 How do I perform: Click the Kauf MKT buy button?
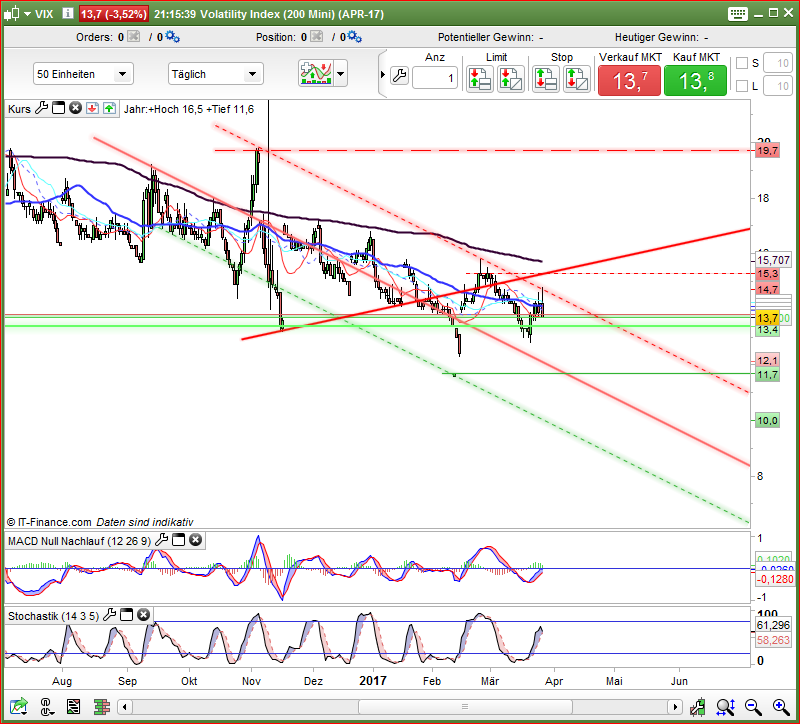695,80
